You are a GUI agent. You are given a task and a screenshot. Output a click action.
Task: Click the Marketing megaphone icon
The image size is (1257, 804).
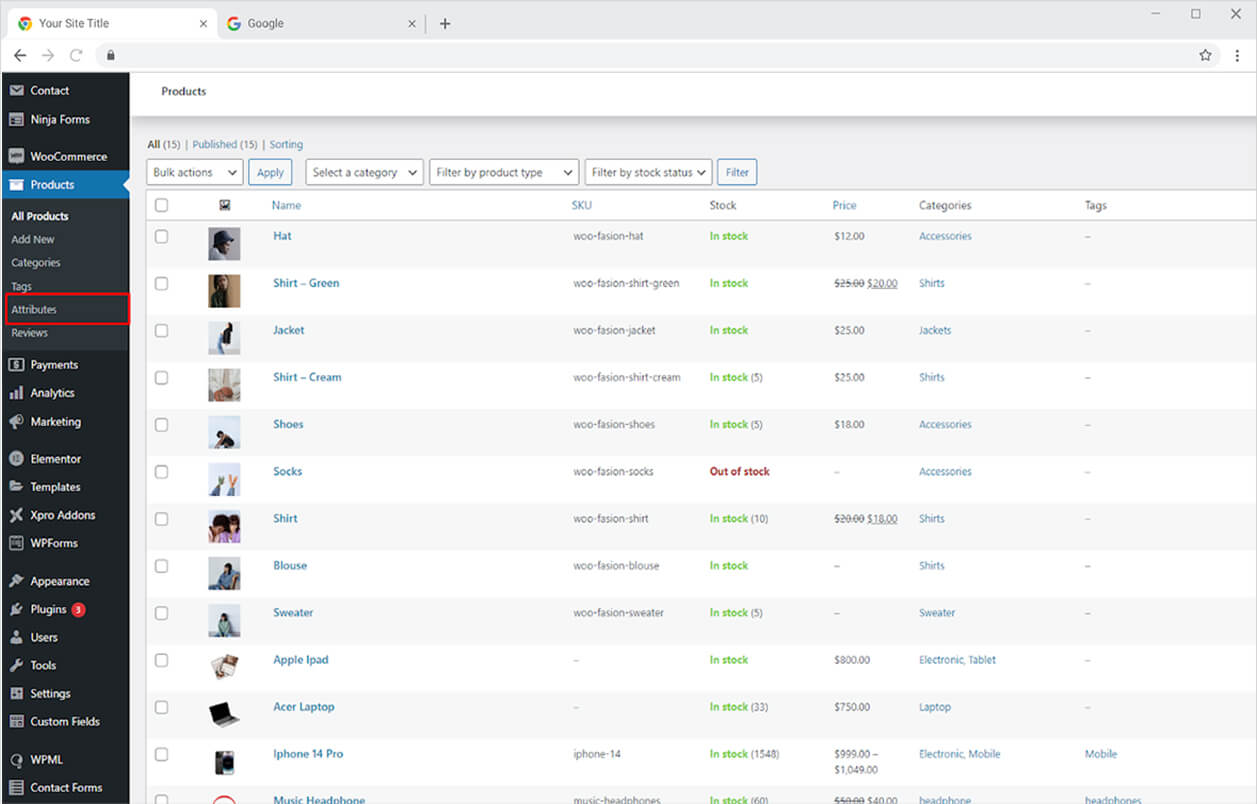[x=16, y=421]
